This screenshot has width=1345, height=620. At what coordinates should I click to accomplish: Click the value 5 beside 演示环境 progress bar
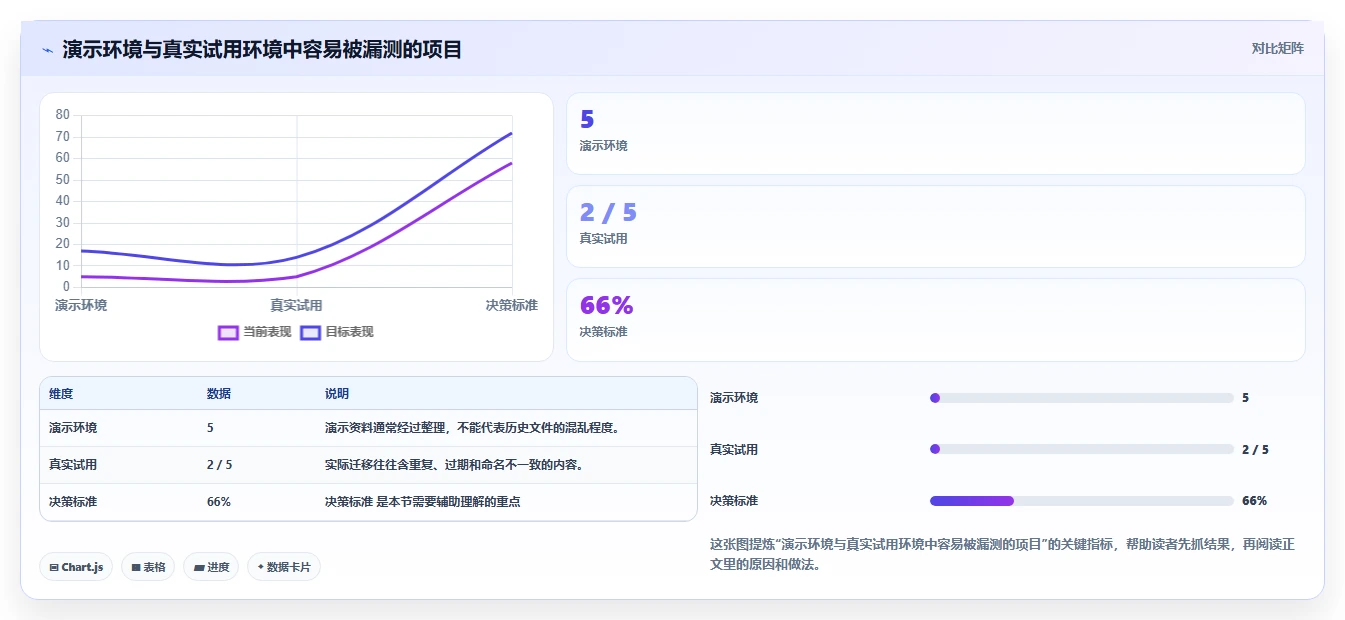pyautogui.click(x=1245, y=398)
